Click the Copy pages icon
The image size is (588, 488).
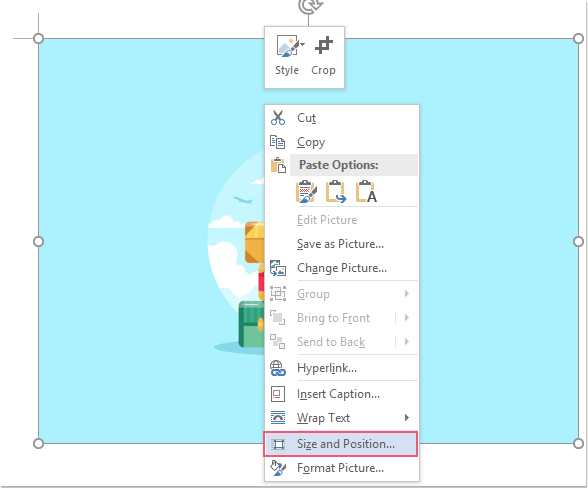click(278, 142)
